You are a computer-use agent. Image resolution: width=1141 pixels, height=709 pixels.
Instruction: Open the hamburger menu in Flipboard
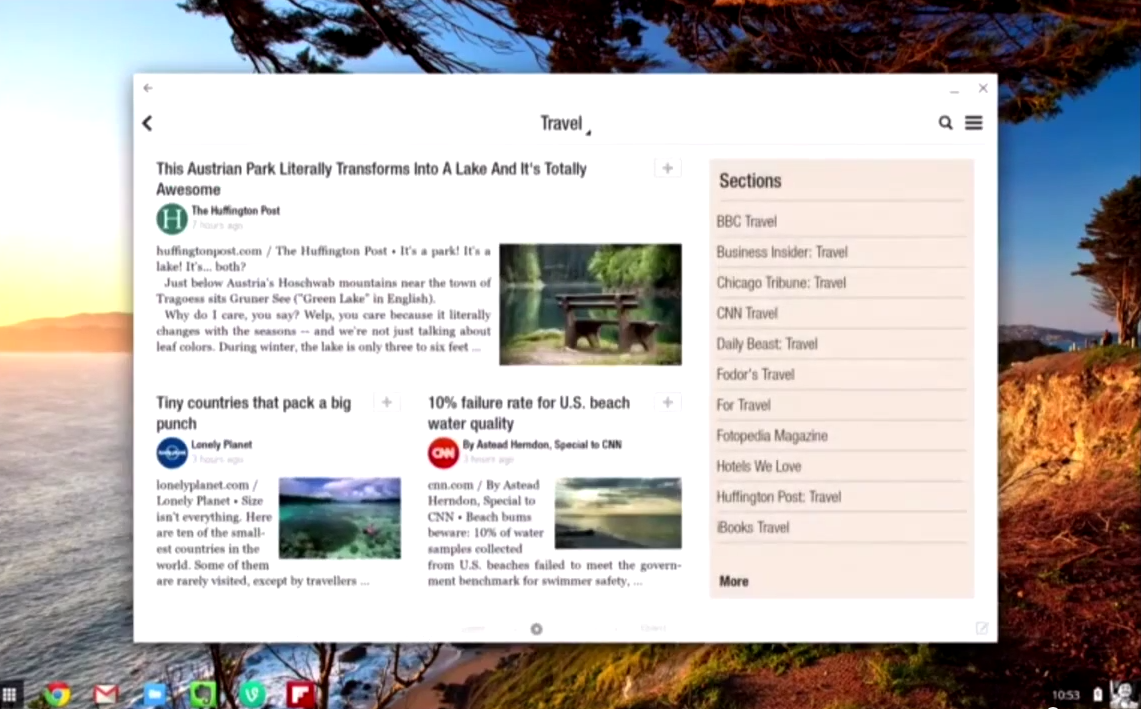[x=974, y=123]
